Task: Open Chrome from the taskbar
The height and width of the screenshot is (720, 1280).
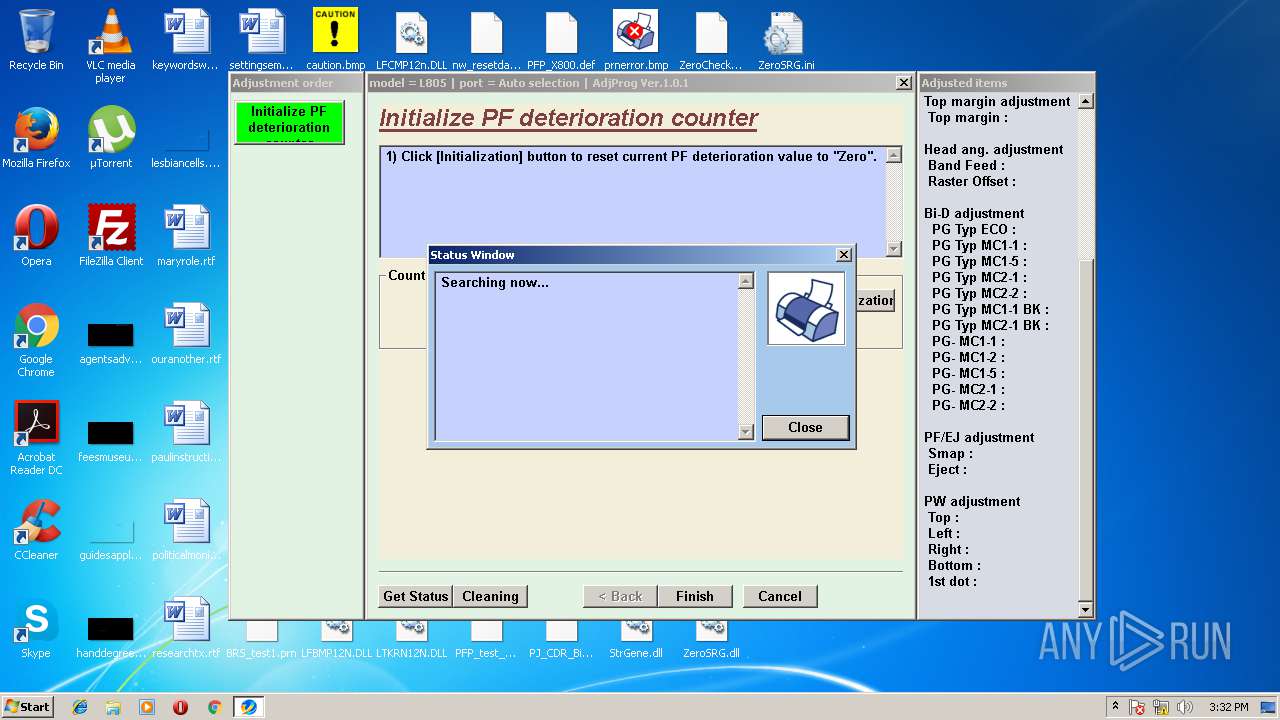Action: point(214,707)
